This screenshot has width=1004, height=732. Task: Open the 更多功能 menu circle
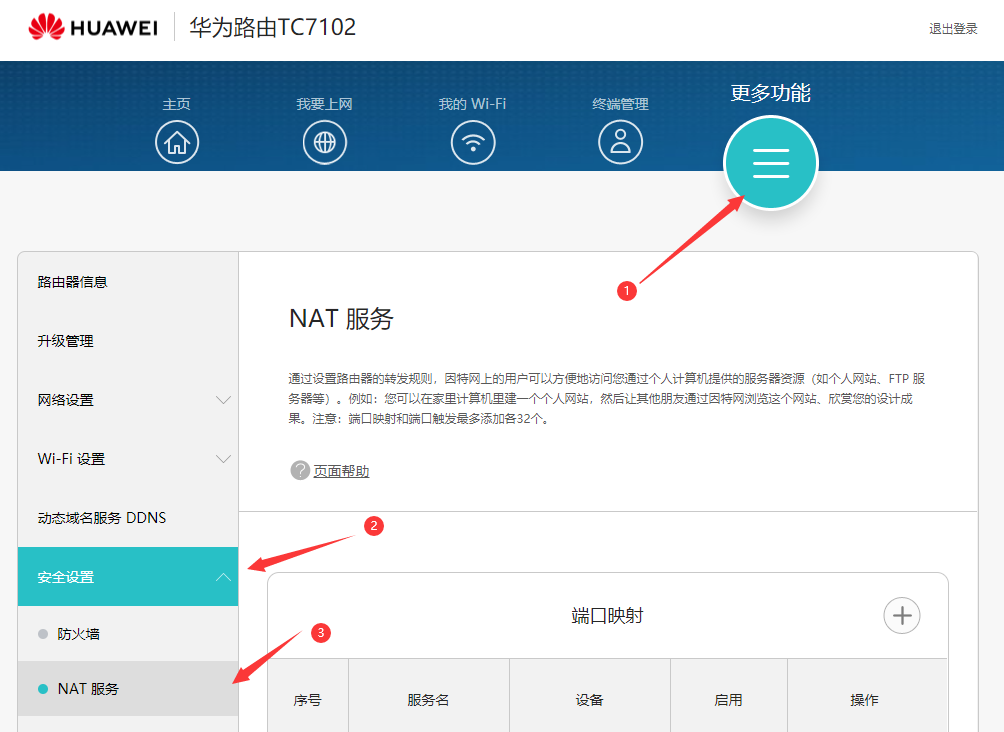point(770,163)
